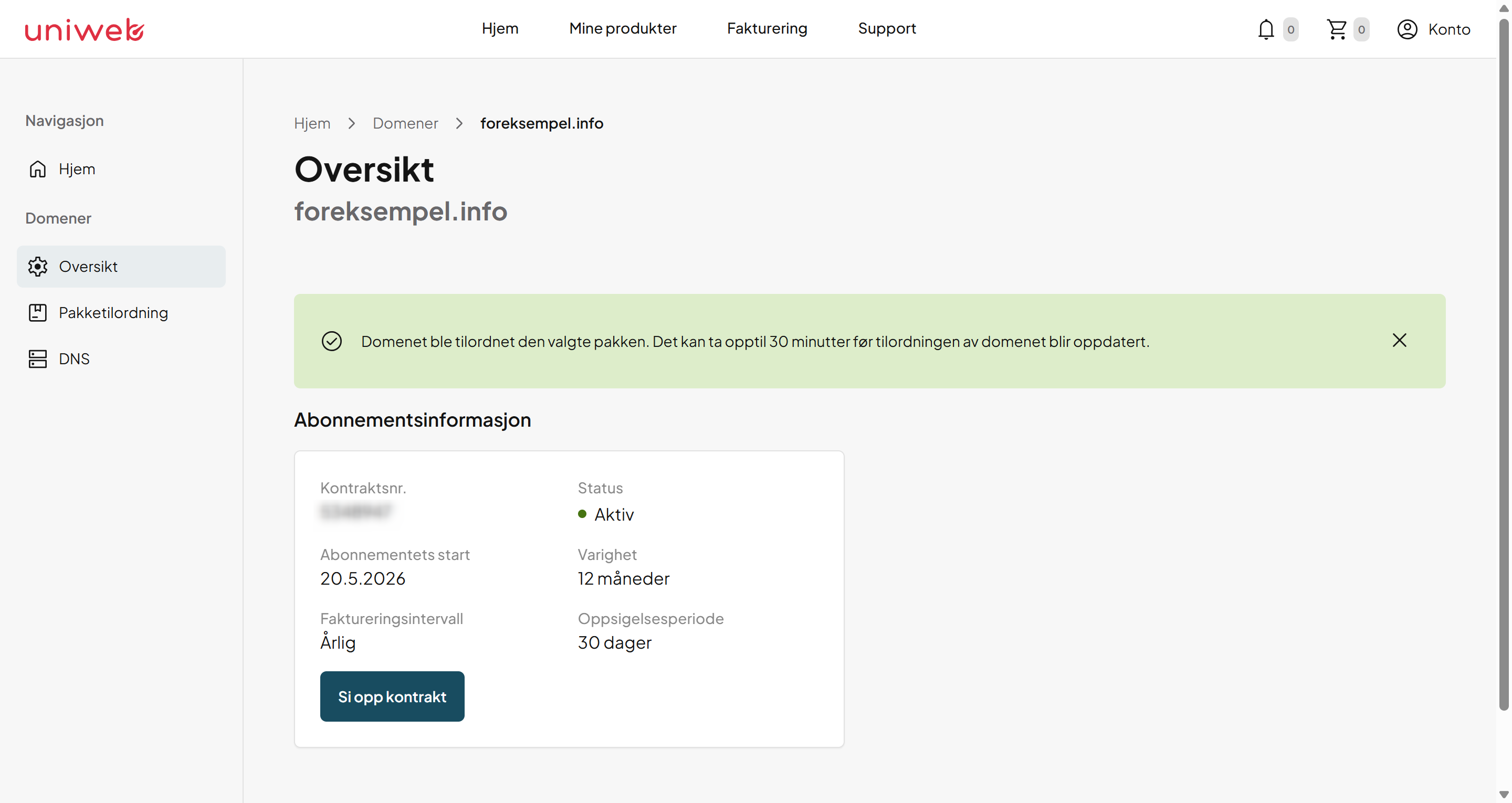The image size is (1512, 803).
Task: Click the blurred Kontraktsnr. value
Action: [x=356, y=511]
